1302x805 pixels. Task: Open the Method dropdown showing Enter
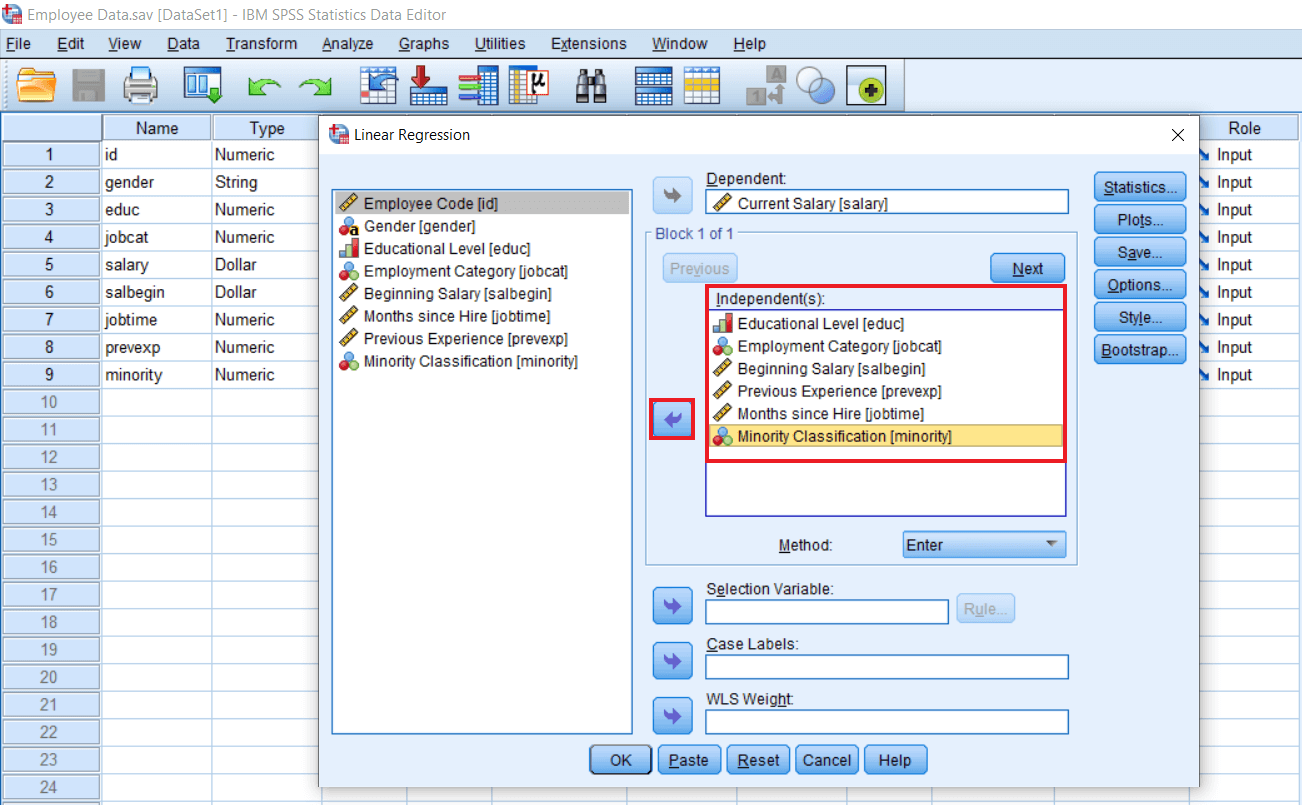point(984,545)
